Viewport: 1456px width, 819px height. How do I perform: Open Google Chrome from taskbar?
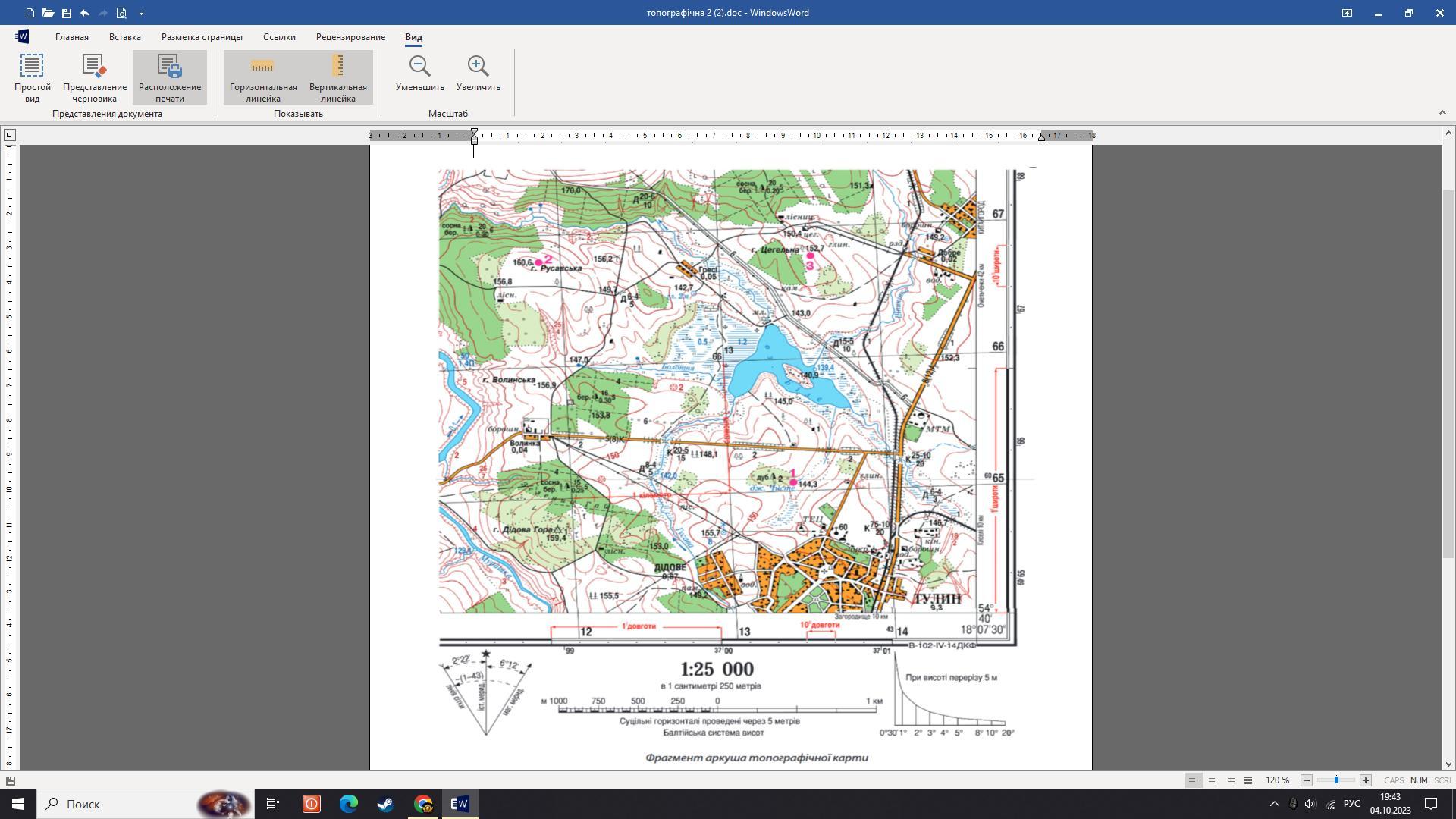click(423, 804)
